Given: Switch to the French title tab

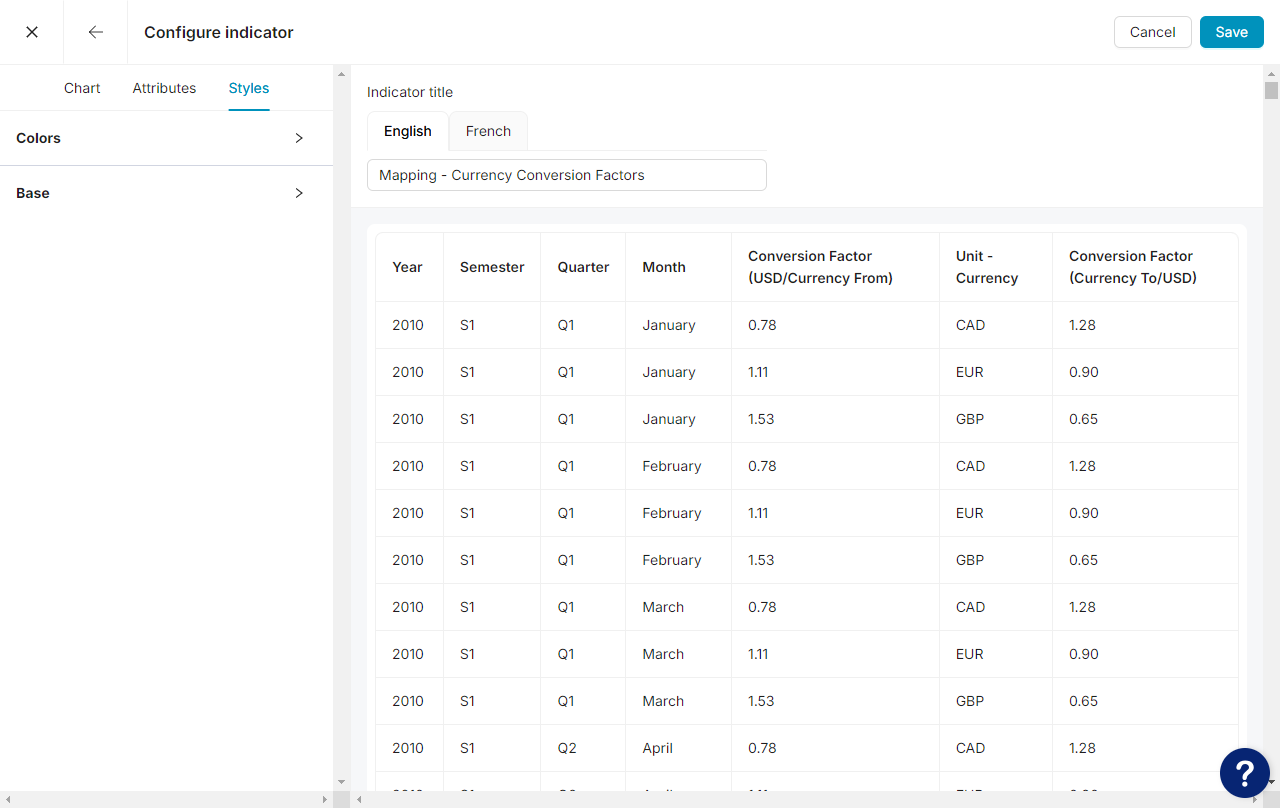Looking at the screenshot, I should click(487, 131).
